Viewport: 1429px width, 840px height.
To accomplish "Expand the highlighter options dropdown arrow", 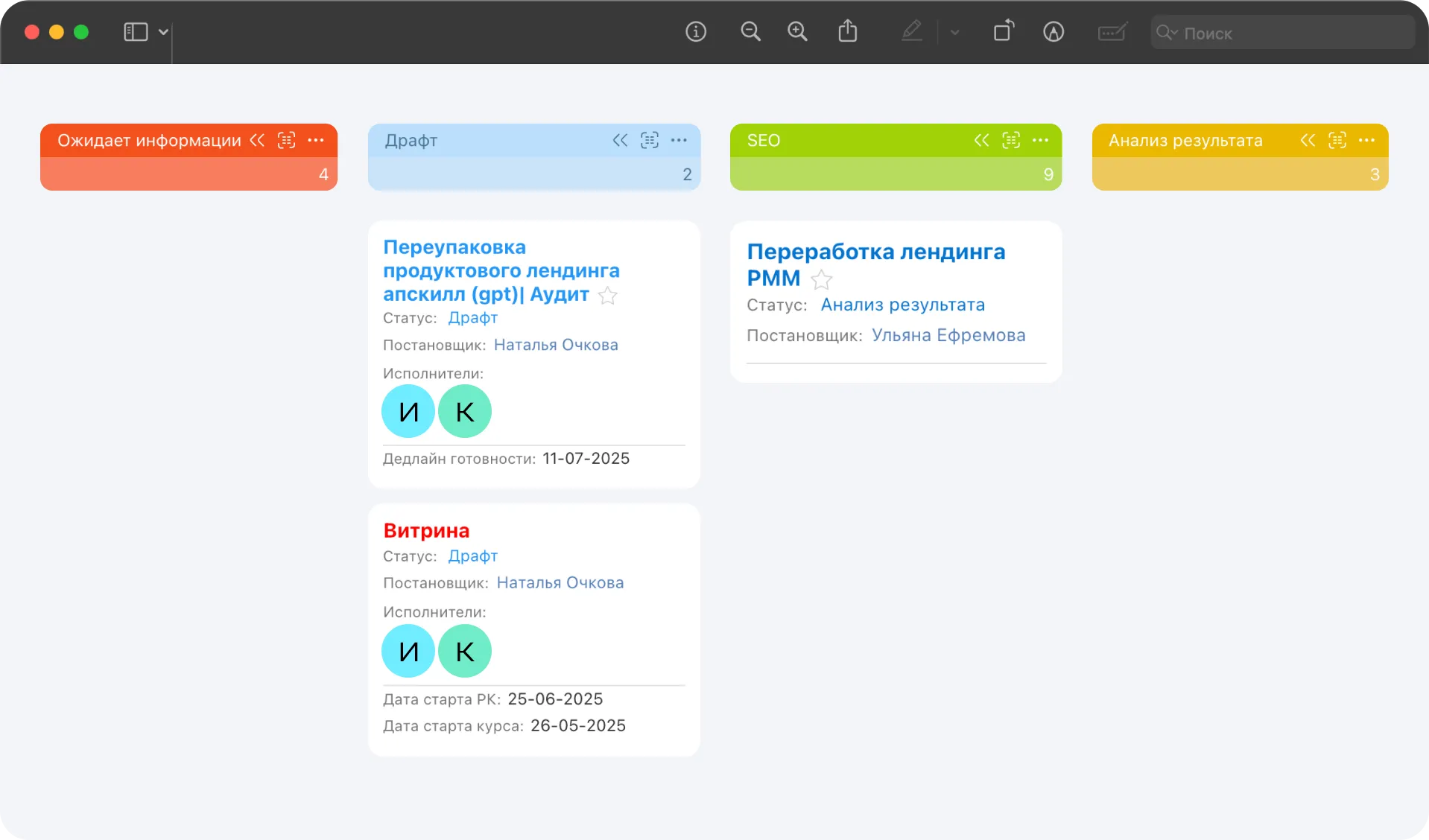I will 954,33.
